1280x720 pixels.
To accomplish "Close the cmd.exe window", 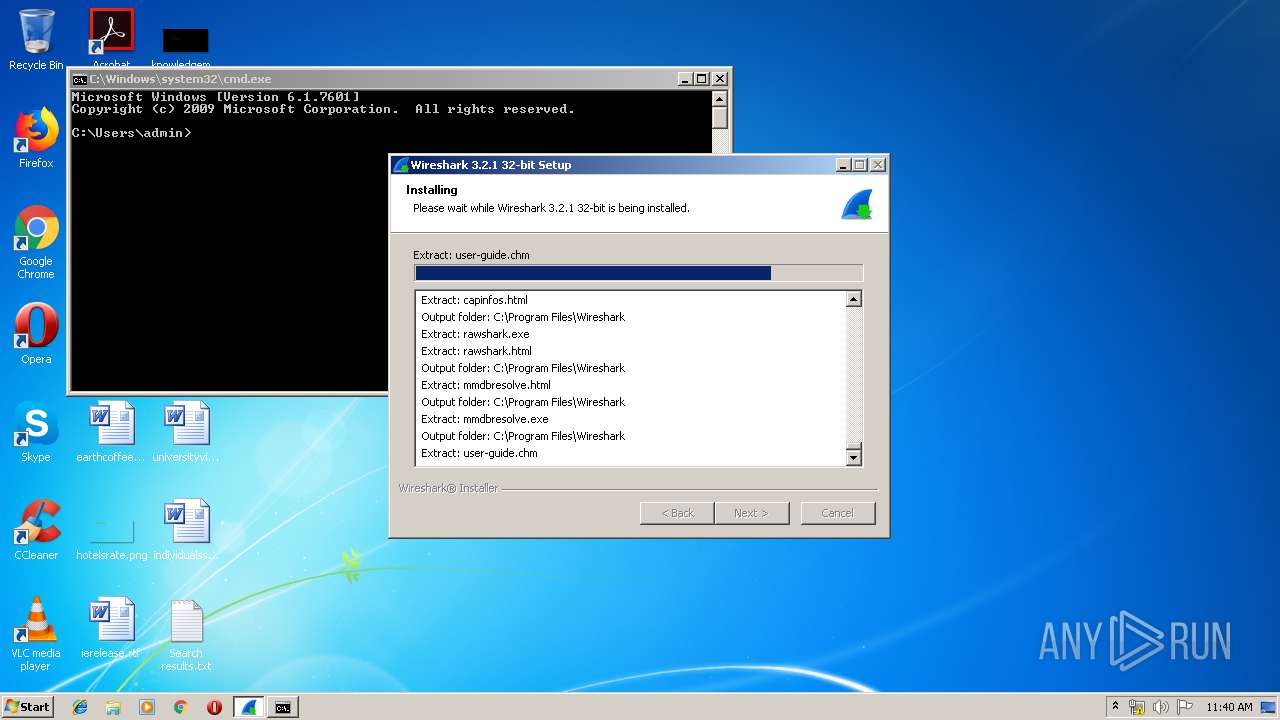I will (720, 79).
